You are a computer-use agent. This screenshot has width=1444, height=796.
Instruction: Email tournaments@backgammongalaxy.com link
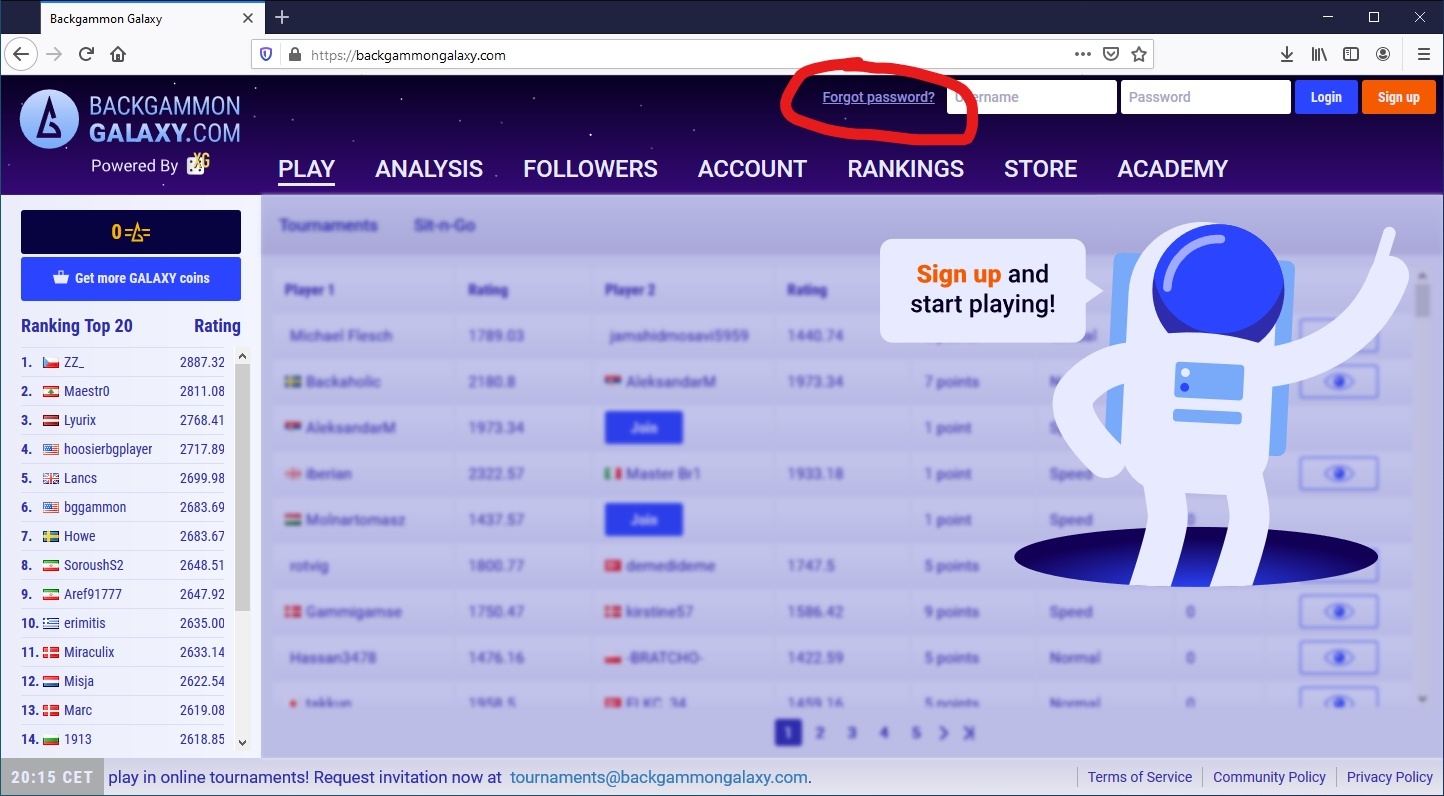pos(658,777)
